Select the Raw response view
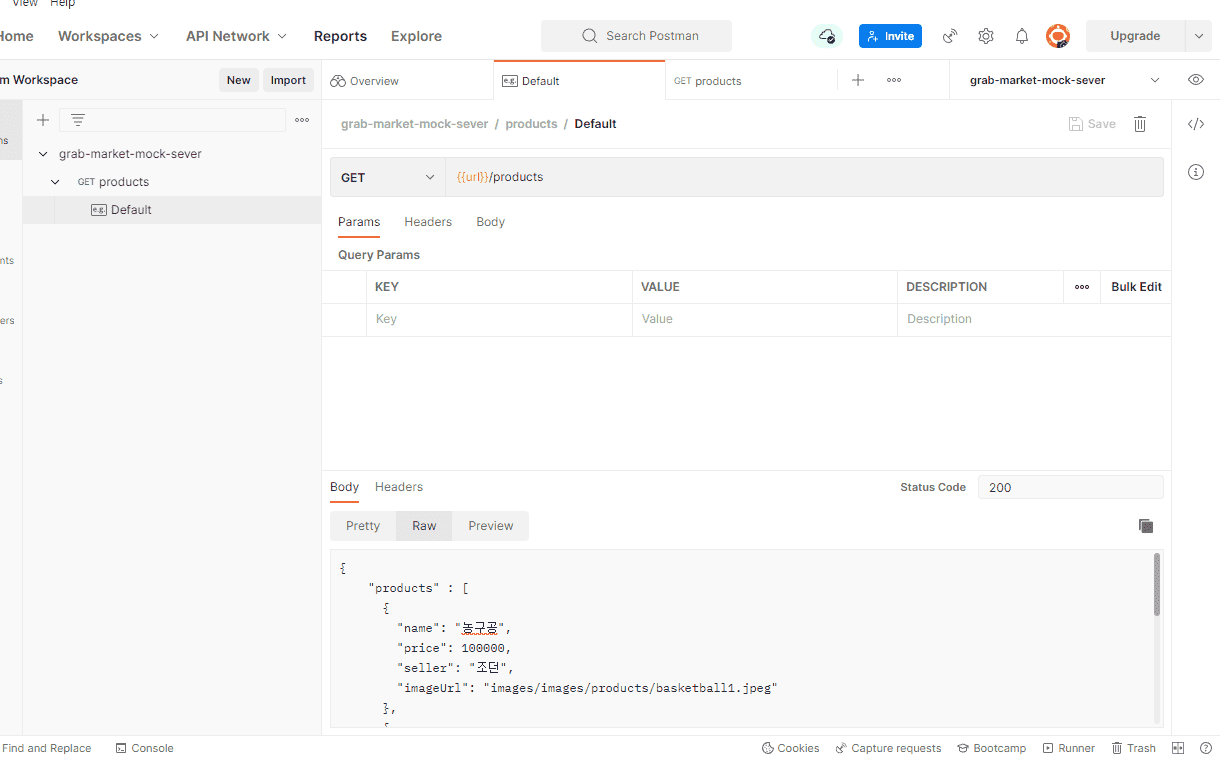Image resolution: width=1220 pixels, height=759 pixels. point(424,526)
